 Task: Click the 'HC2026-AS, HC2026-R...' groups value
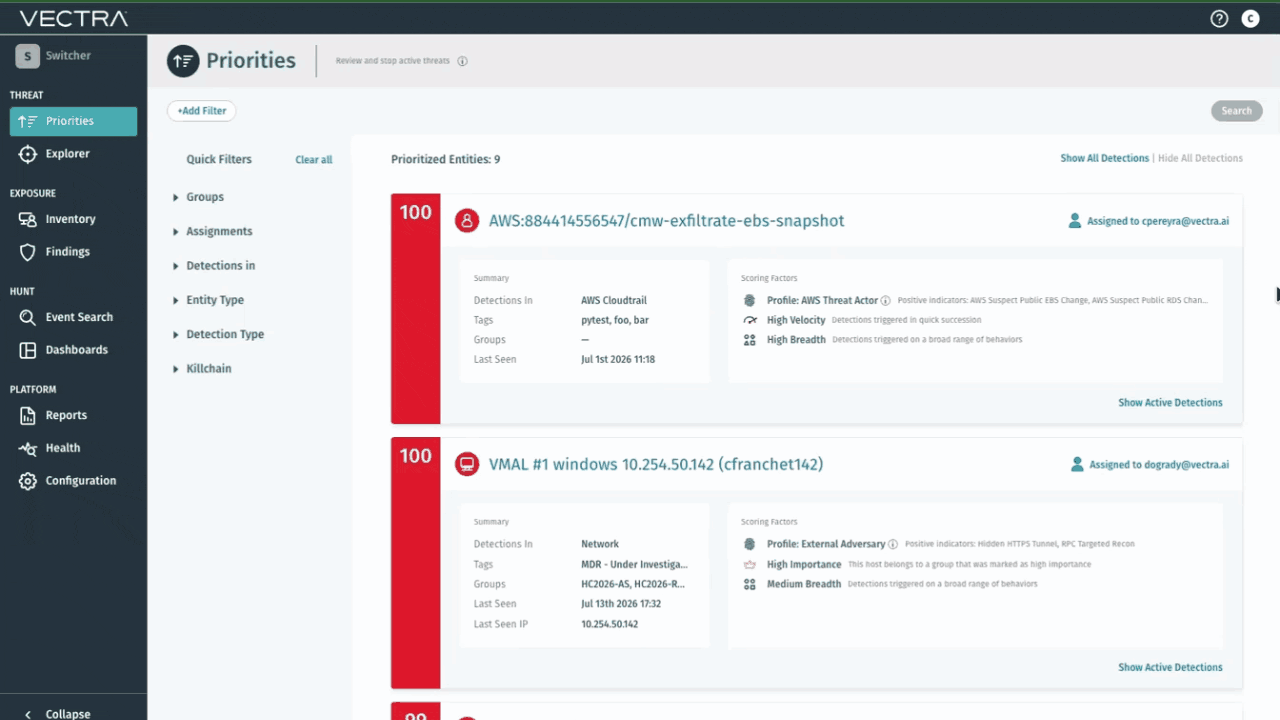(633, 584)
